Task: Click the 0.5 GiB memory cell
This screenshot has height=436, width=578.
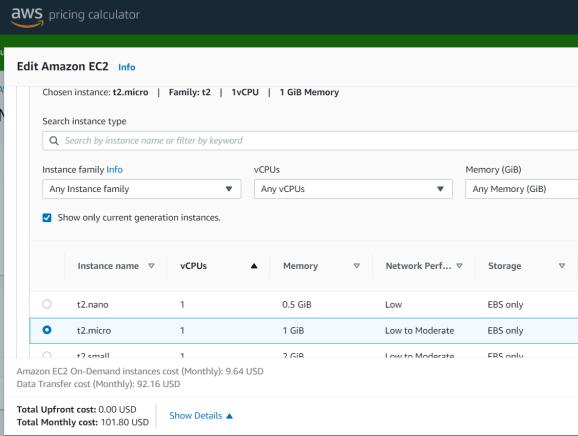Action: [297, 305]
